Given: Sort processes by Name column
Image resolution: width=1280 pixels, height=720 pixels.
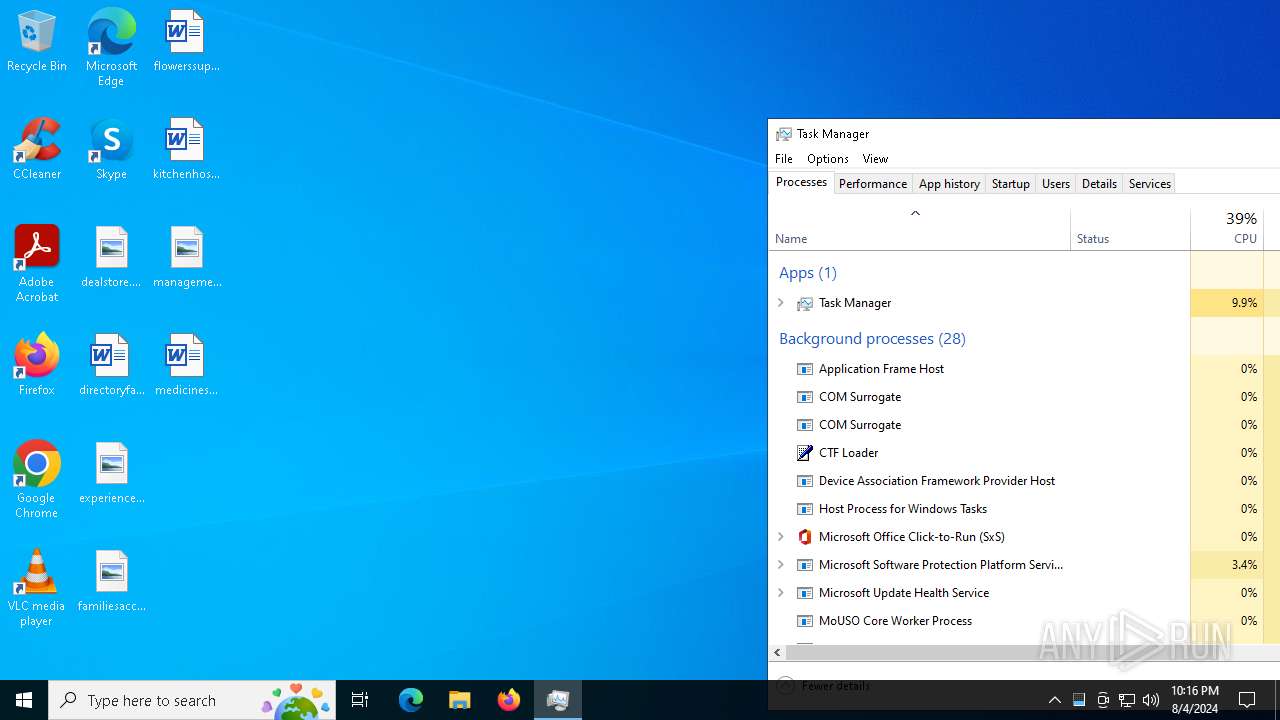Looking at the screenshot, I should (x=919, y=229).
